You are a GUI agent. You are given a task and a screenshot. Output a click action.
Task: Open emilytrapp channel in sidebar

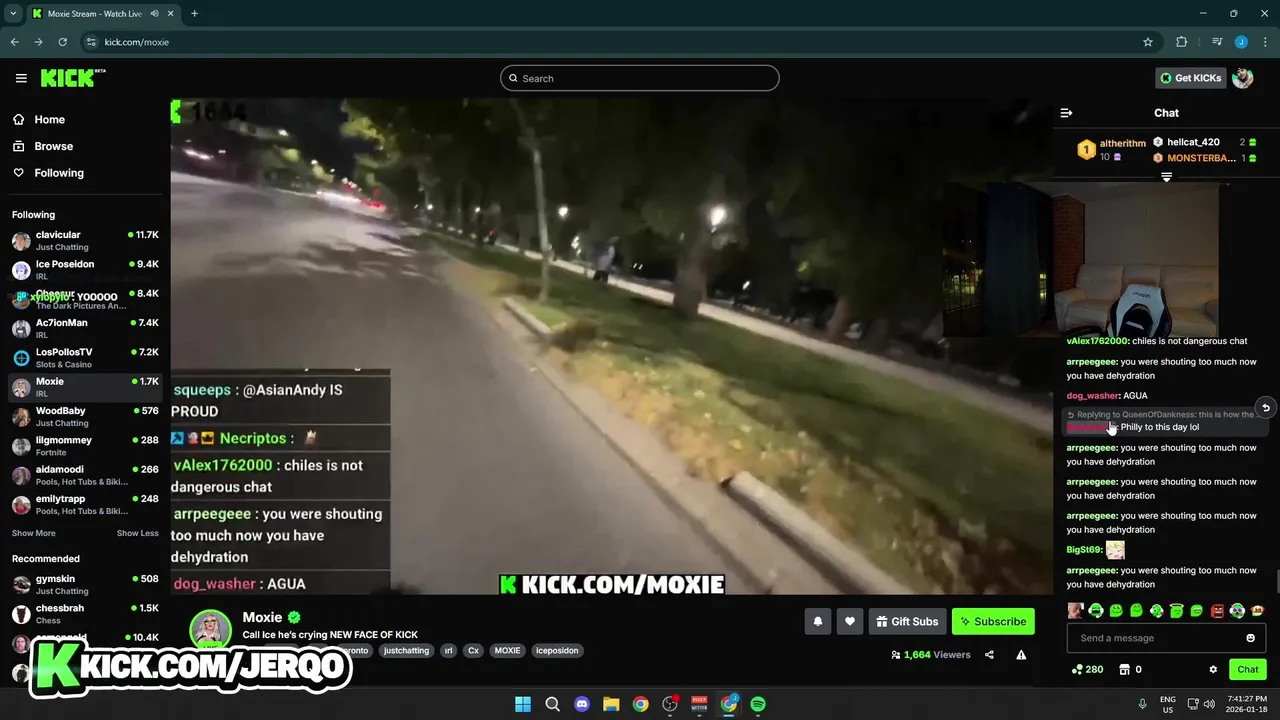tap(85, 504)
